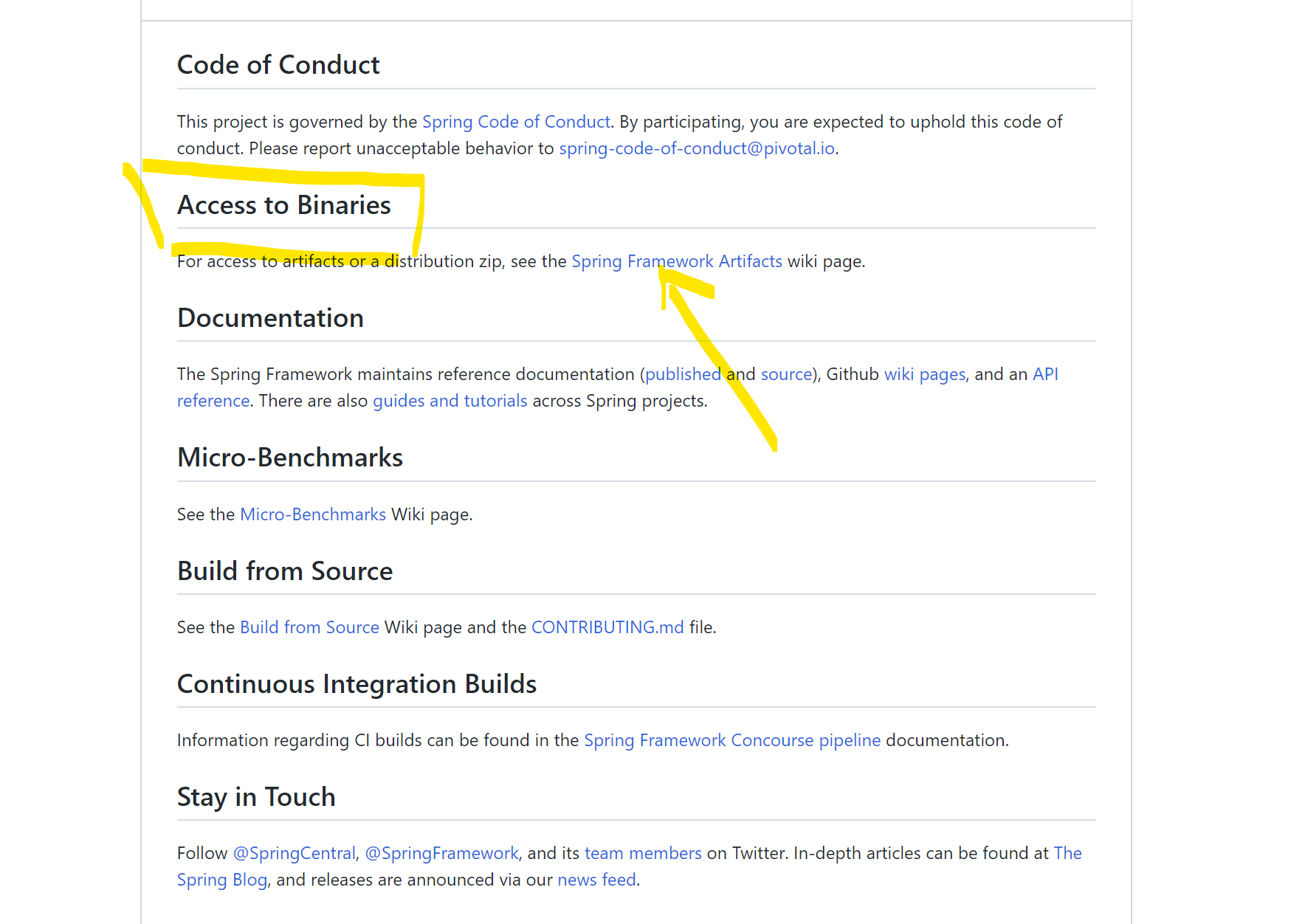Image resolution: width=1305 pixels, height=924 pixels.
Task: Open the guides and tutorials link
Action: [x=450, y=401]
